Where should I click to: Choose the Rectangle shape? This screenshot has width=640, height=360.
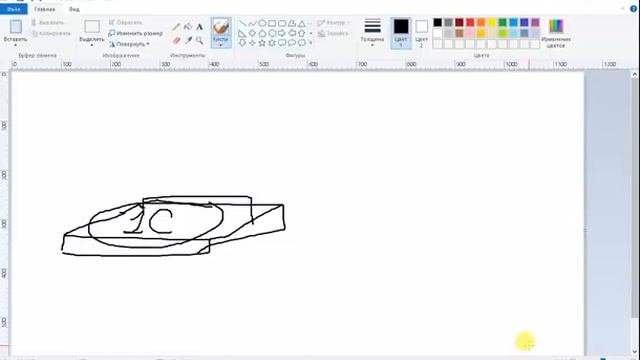tap(272, 23)
